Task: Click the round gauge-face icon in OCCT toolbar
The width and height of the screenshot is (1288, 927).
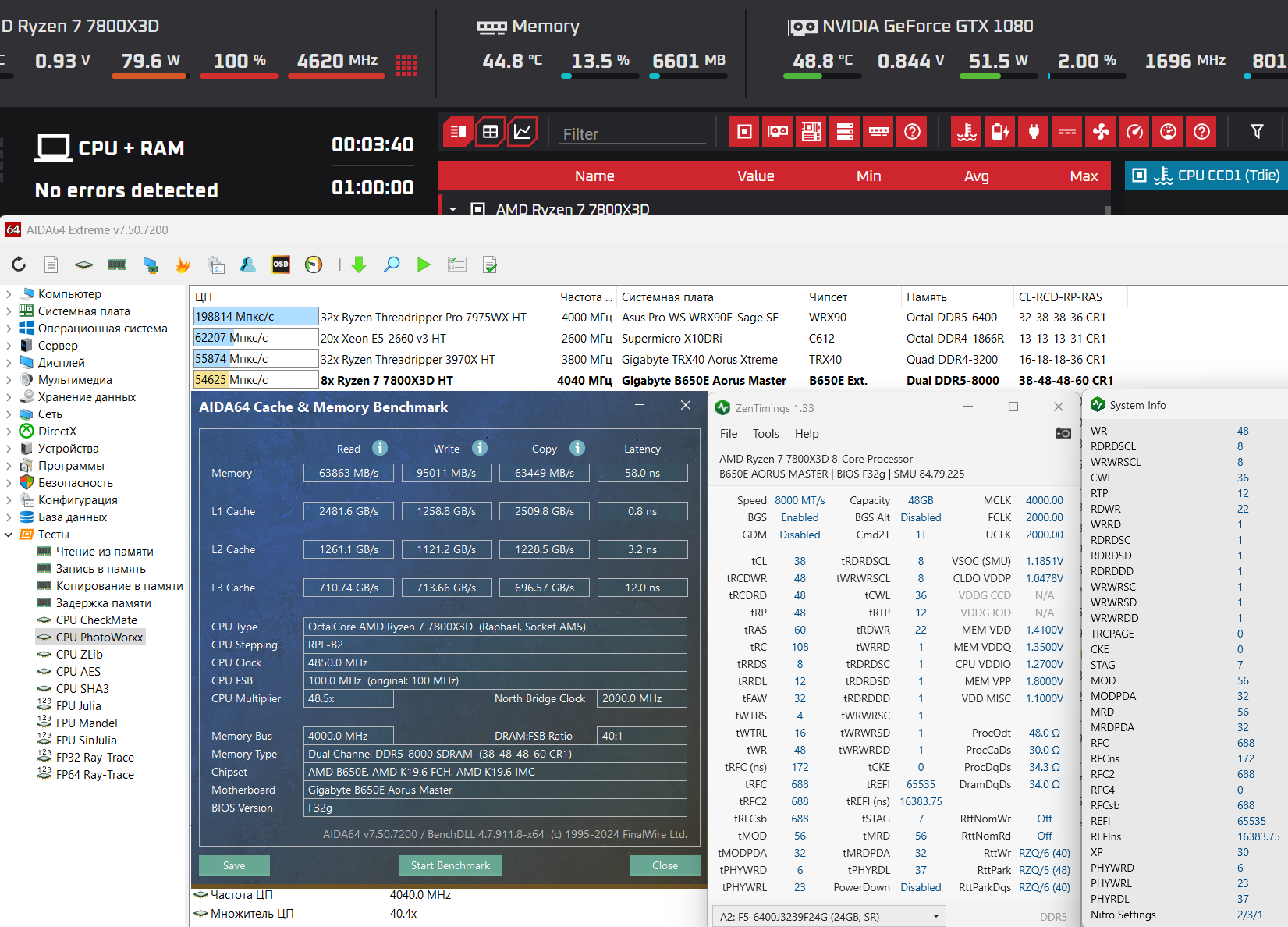Action: pyautogui.click(x=1168, y=131)
